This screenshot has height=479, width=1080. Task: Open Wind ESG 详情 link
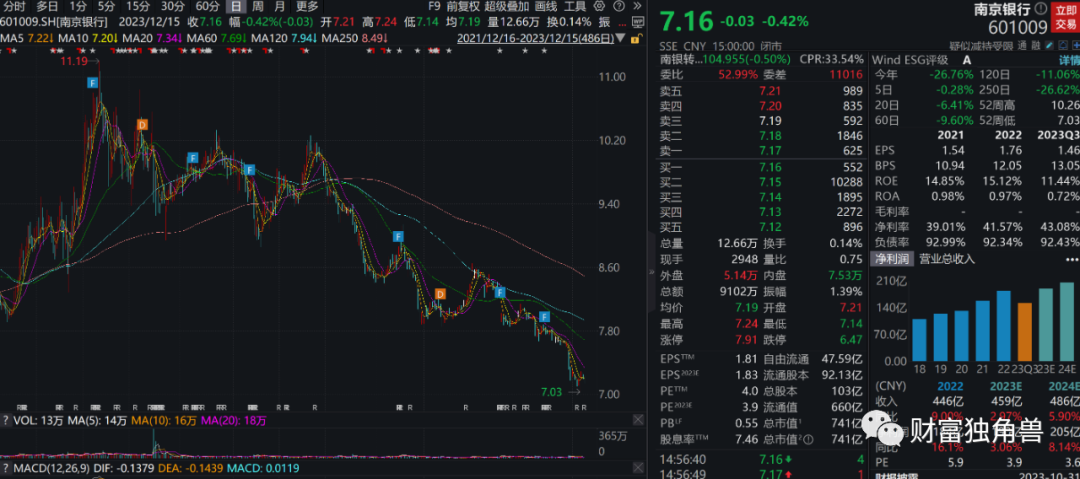1069,60
